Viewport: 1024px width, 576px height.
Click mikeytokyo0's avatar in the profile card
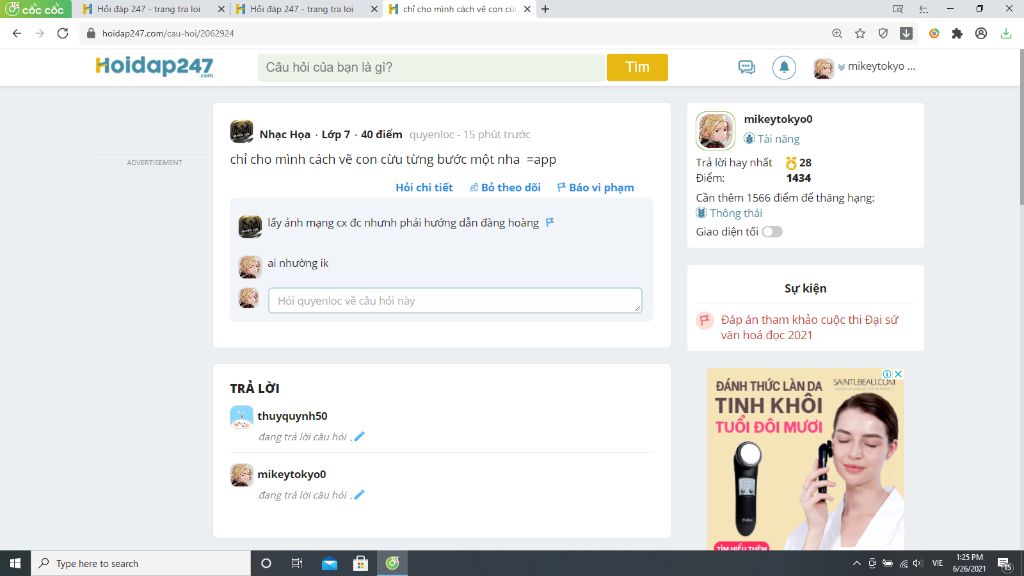pos(715,131)
